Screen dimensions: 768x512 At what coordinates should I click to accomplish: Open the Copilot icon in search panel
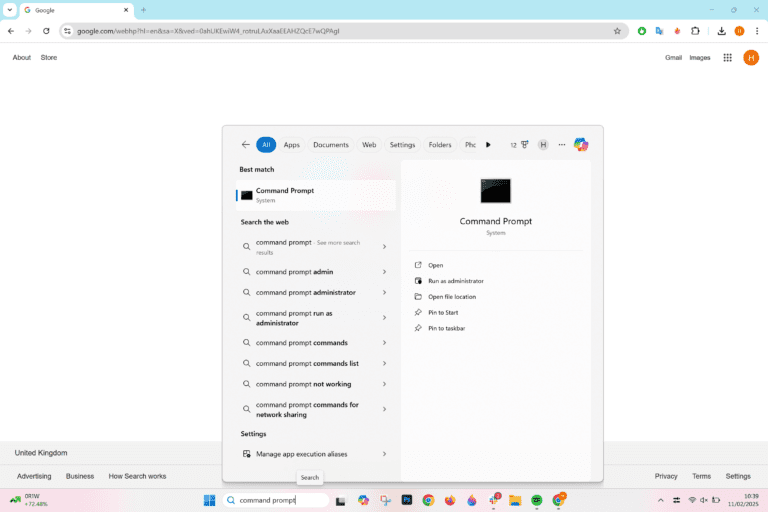click(581, 145)
